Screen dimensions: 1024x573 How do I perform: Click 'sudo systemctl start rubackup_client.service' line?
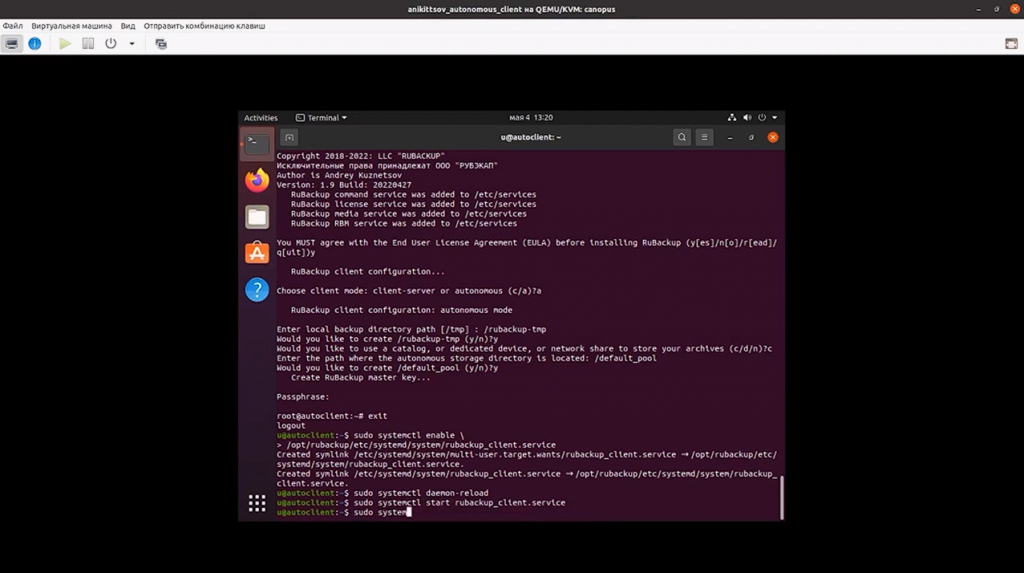click(x=421, y=503)
